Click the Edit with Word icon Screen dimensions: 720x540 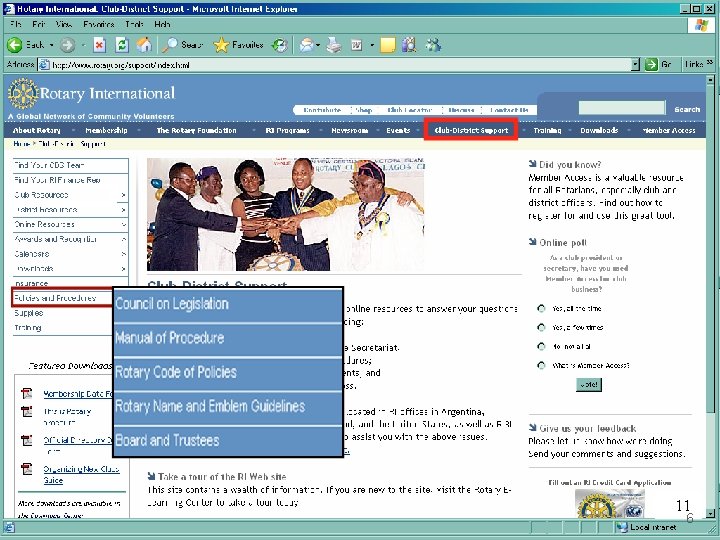357,45
